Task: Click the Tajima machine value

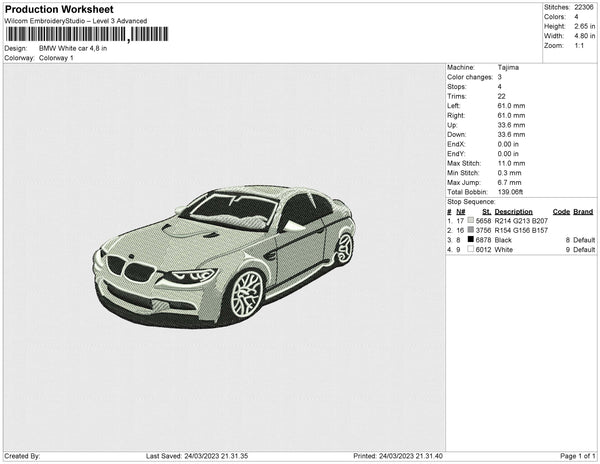Action: [x=508, y=68]
